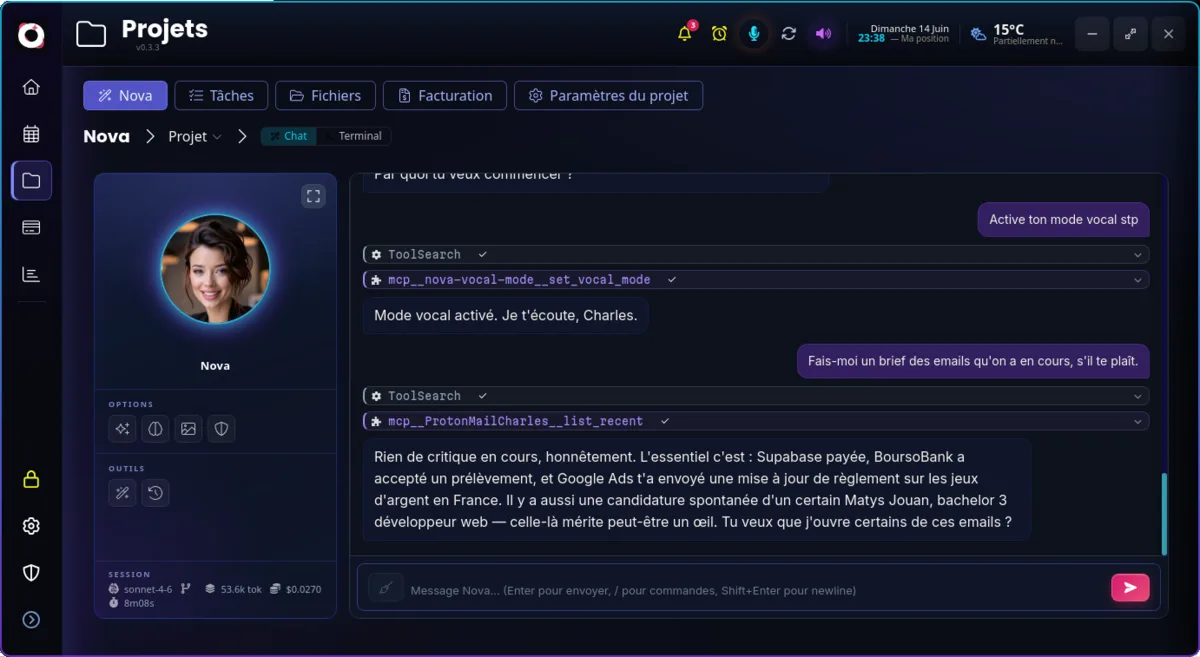Screen dimensions: 1200x657
Task: Open settings gear in the sidebar
Action: pyautogui.click(x=31, y=526)
